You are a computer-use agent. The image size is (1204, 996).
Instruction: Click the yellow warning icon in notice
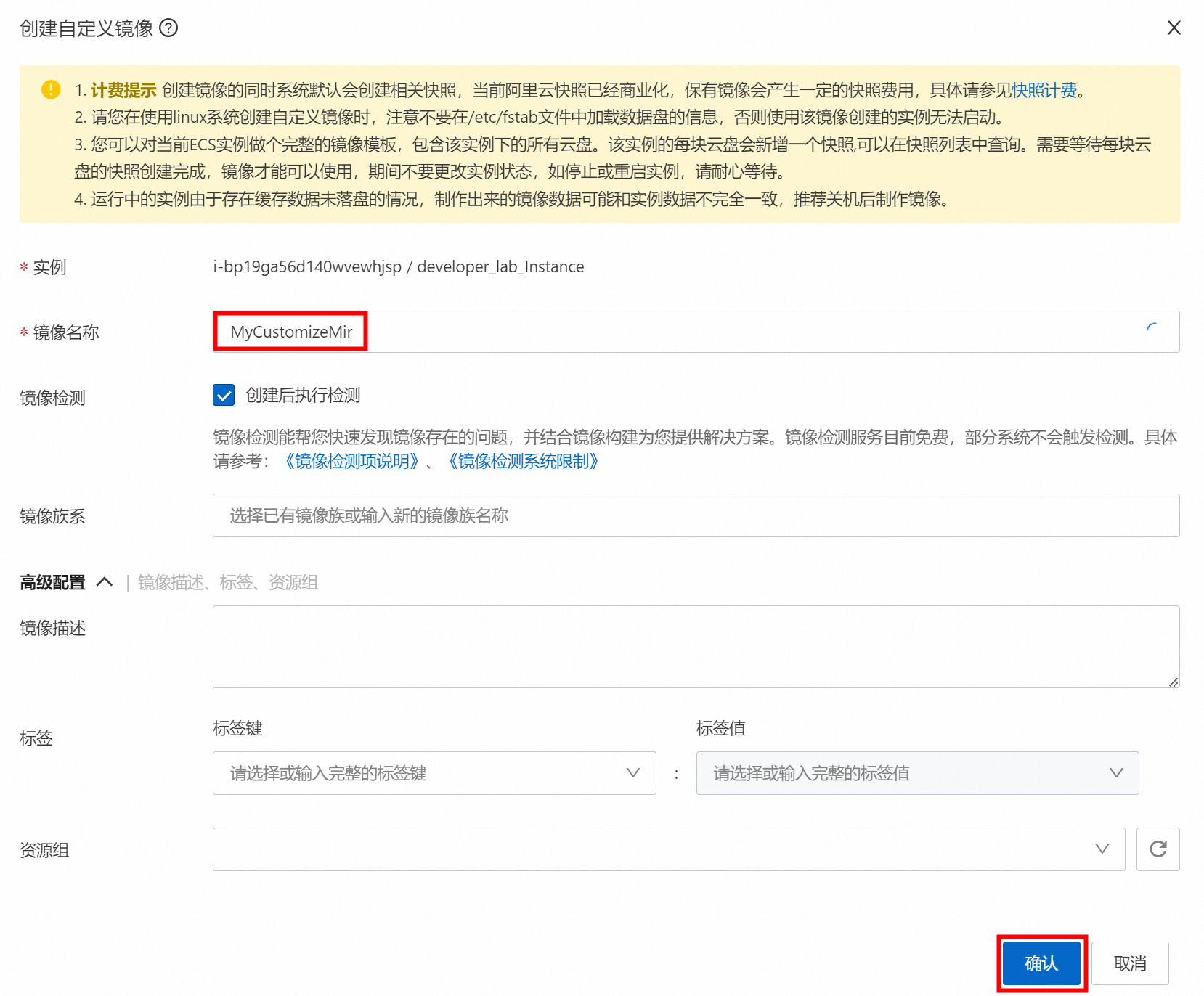click(51, 89)
